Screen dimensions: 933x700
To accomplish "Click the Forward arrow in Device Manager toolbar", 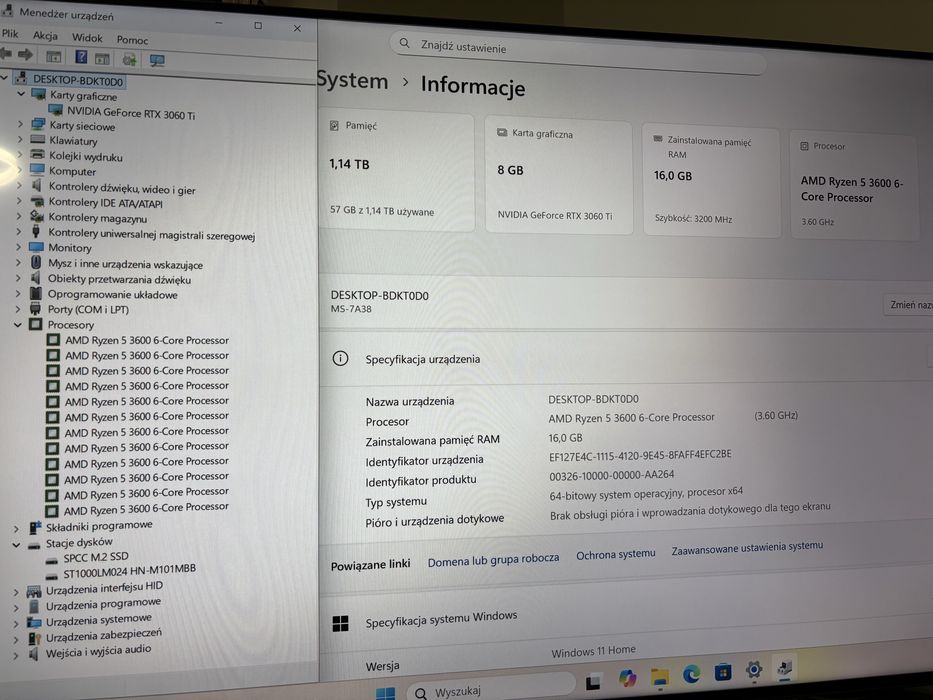I will coord(25,55).
